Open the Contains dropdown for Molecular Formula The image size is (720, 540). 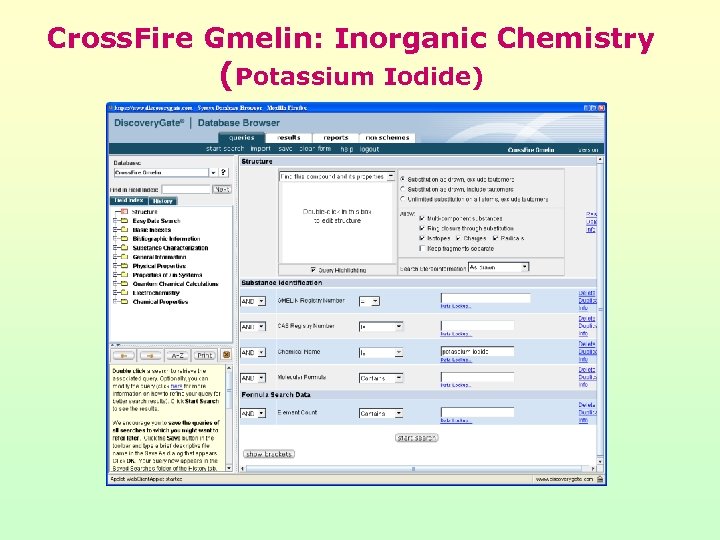[381, 378]
